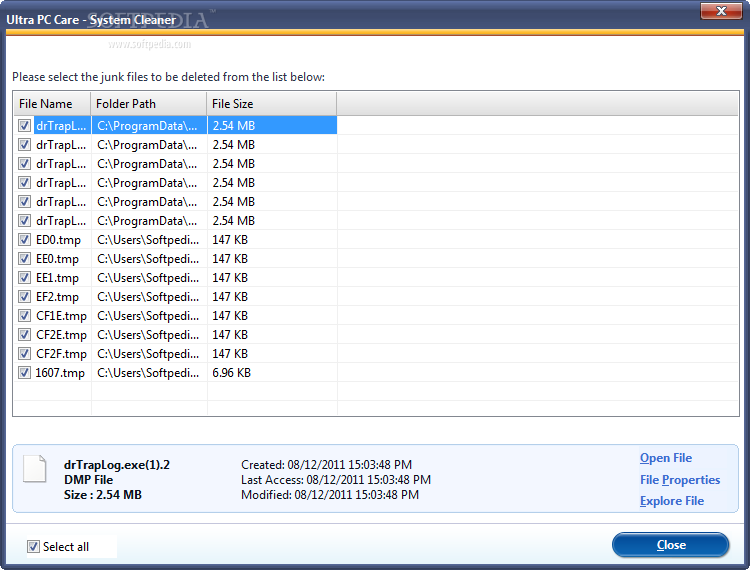
Task: Click the folder path of CF2F.tmp
Action: click(148, 354)
